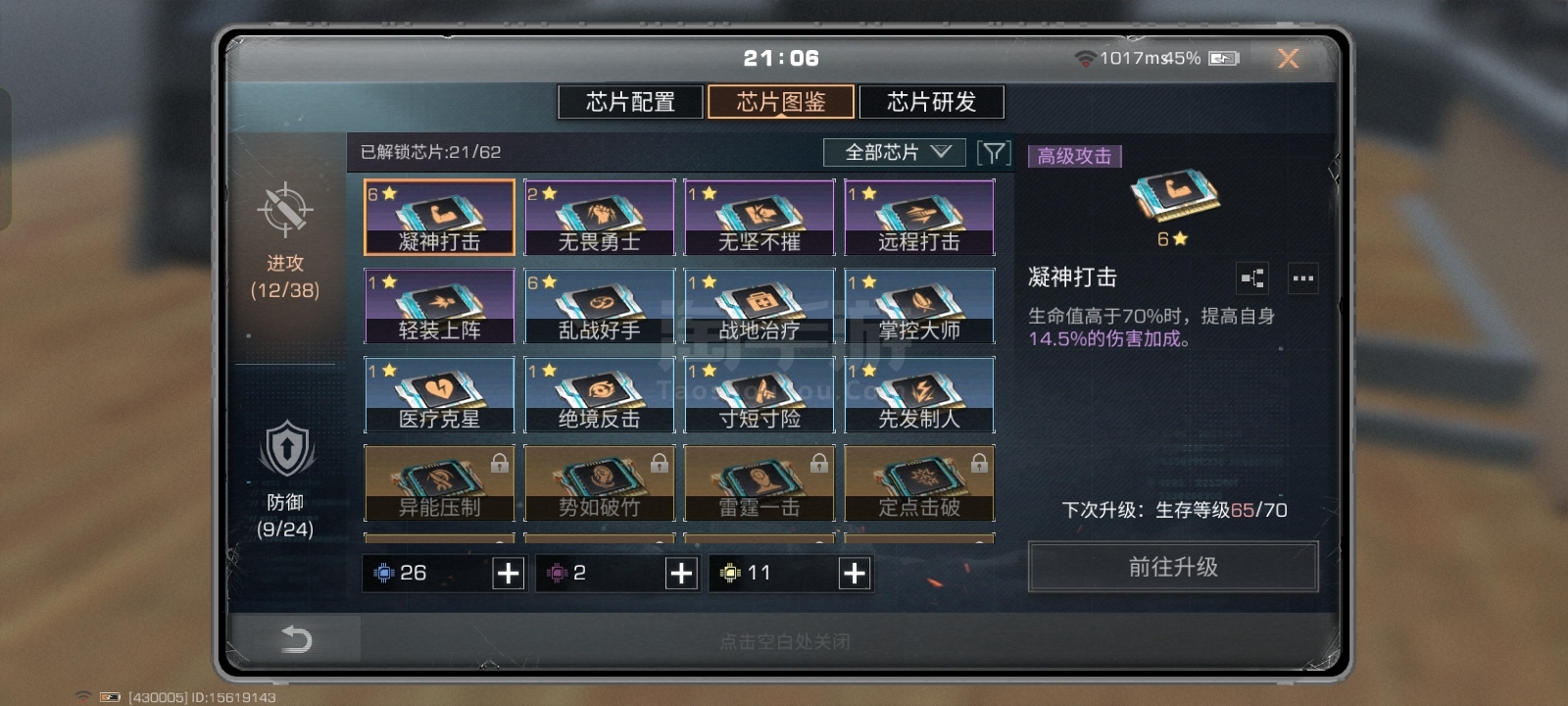Expand the 全部芯片 dropdown
The height and width of the screenshot is (706, 1568).
point(895,152)
